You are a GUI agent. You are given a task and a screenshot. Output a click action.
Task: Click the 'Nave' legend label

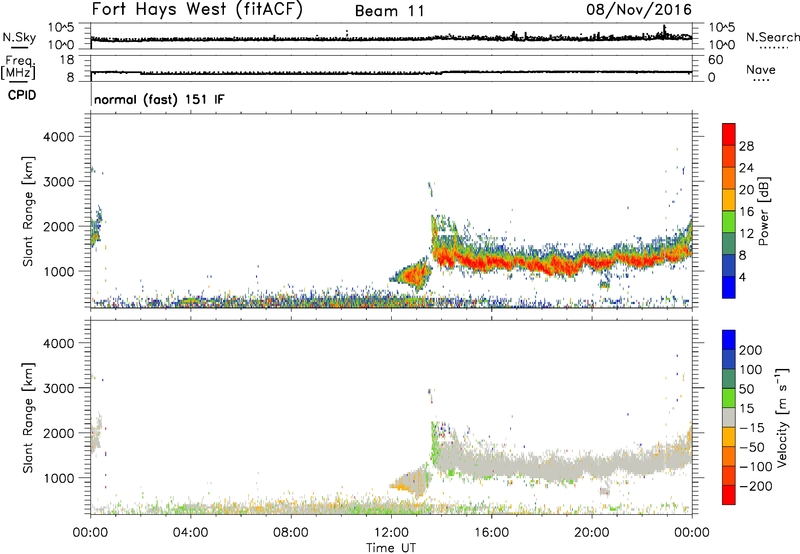(761, 70)
